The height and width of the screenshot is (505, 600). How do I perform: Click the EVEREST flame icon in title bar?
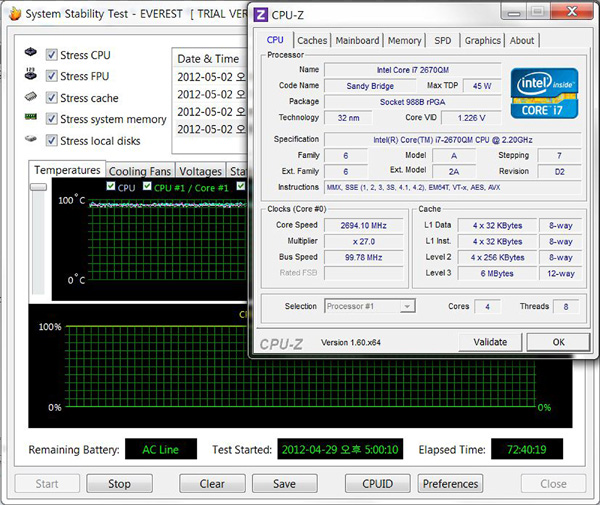pyautogui.click(x=15, y=13)
